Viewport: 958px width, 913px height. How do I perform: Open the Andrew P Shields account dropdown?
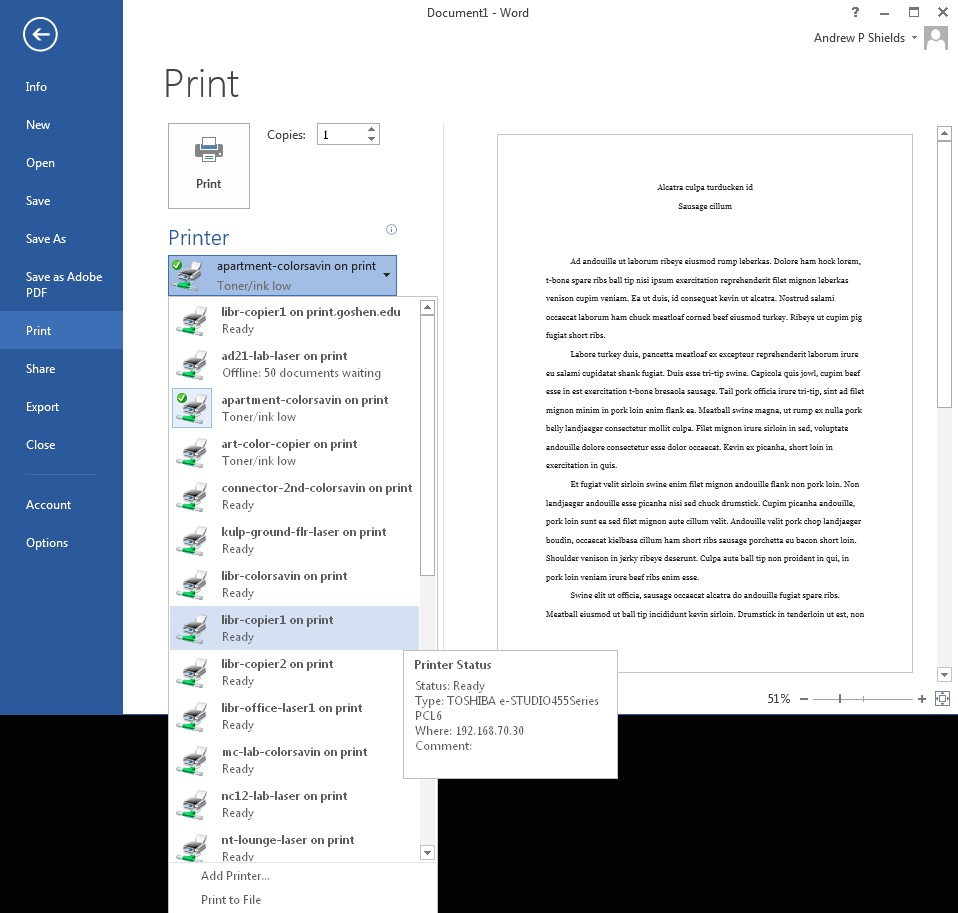[914, 38]
